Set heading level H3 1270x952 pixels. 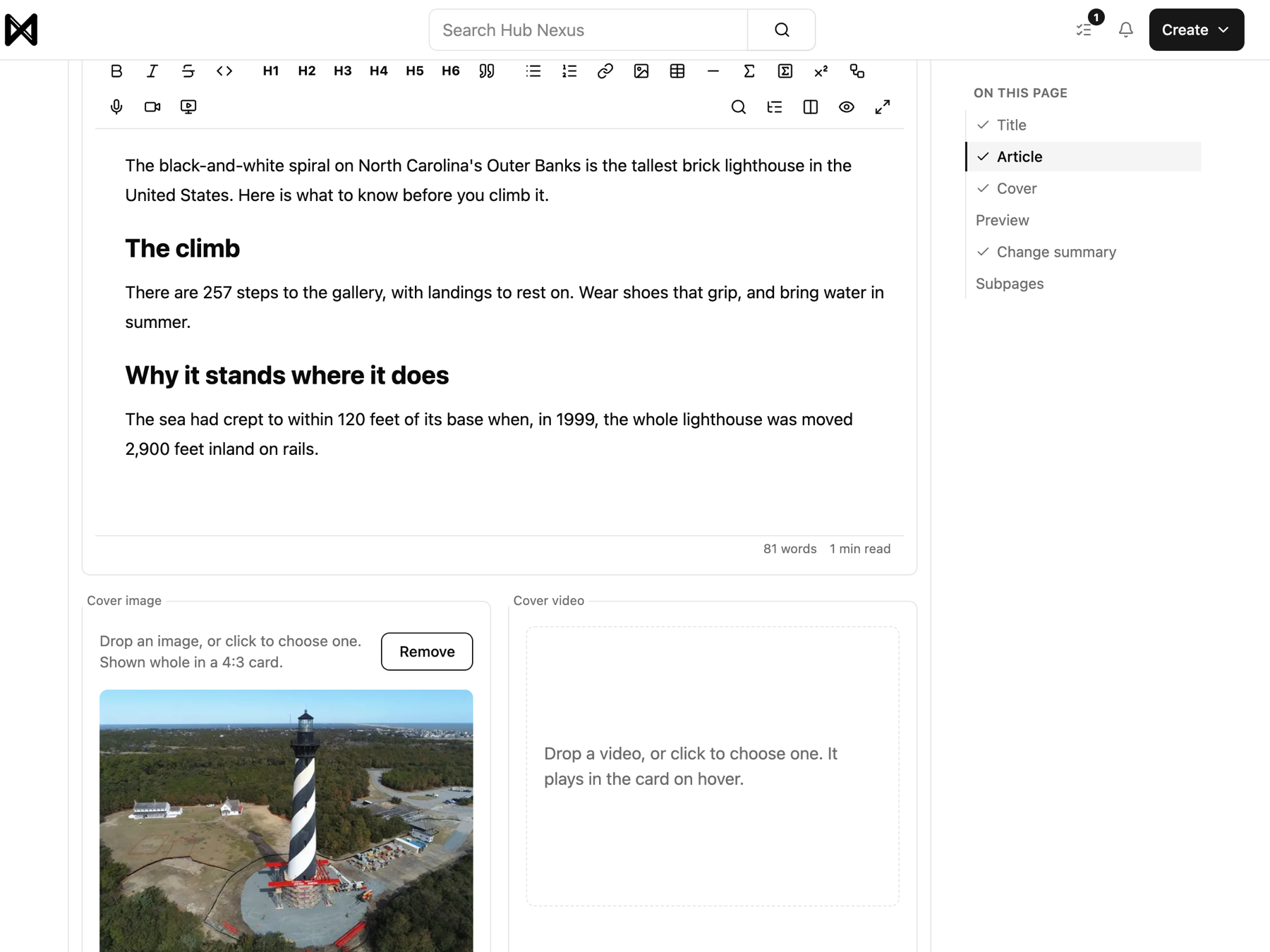343,71
